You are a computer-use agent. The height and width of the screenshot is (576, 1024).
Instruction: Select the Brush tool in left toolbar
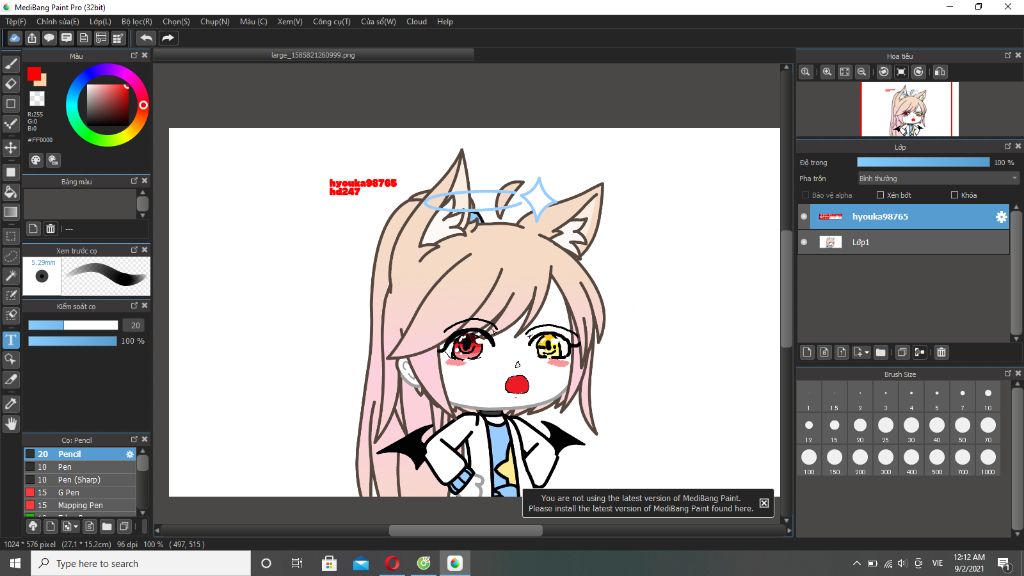tap(10, 63)
